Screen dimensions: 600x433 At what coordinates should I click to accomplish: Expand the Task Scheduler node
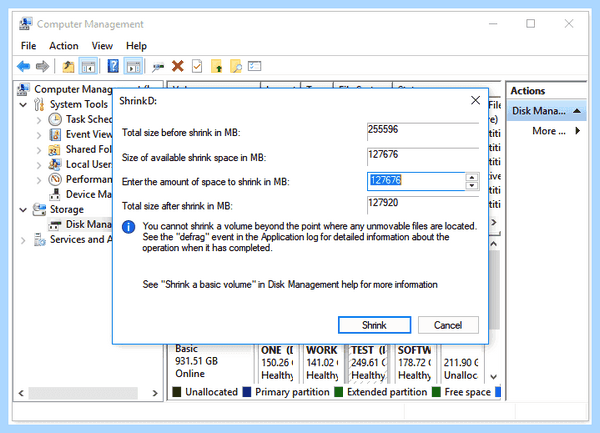coord(39,120)
